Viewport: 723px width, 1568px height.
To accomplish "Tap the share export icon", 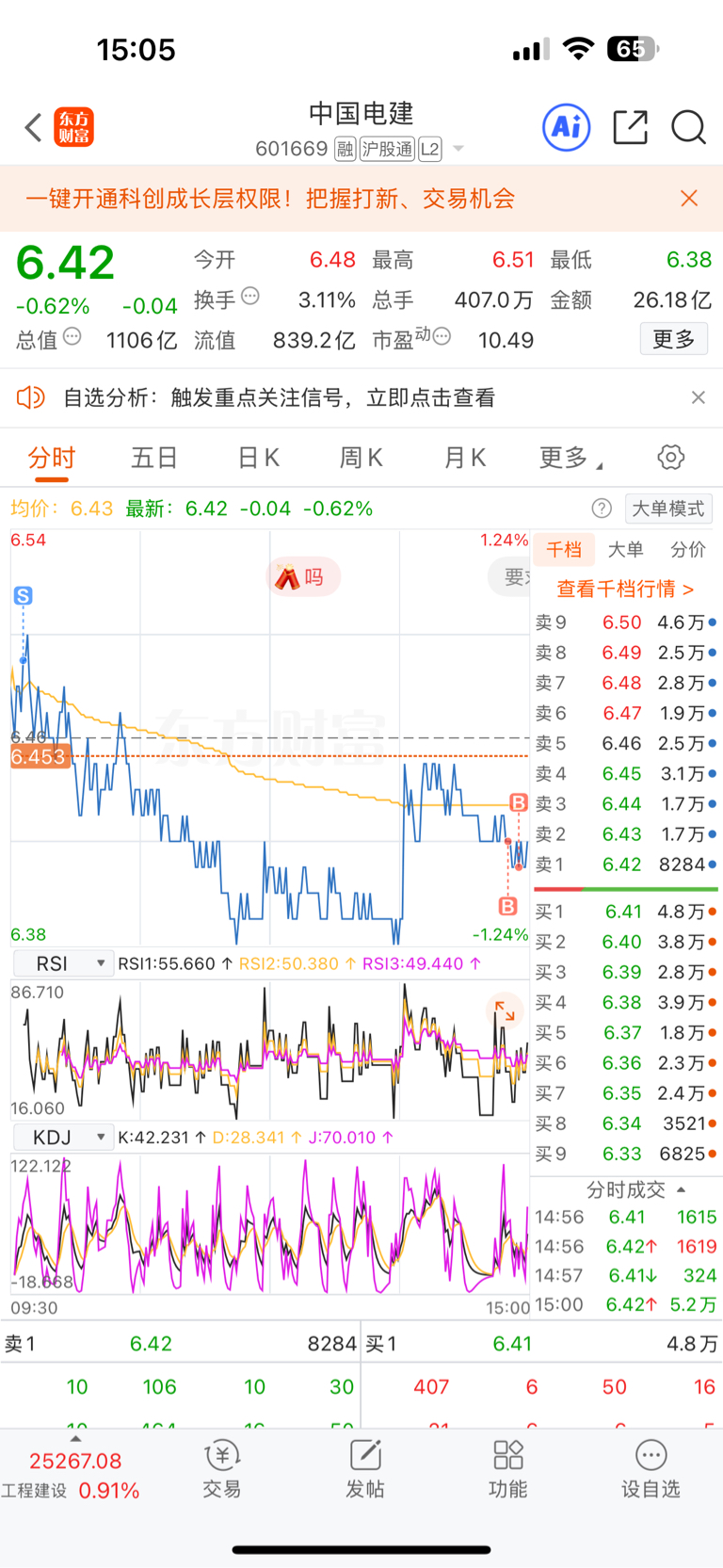I will click(x=630, y=127).
